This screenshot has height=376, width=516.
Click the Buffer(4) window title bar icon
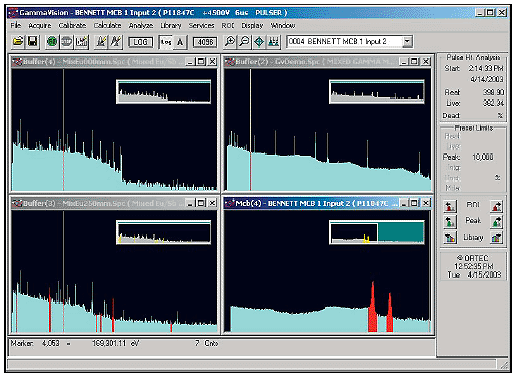pyautogui.click(x=17, y=62)
